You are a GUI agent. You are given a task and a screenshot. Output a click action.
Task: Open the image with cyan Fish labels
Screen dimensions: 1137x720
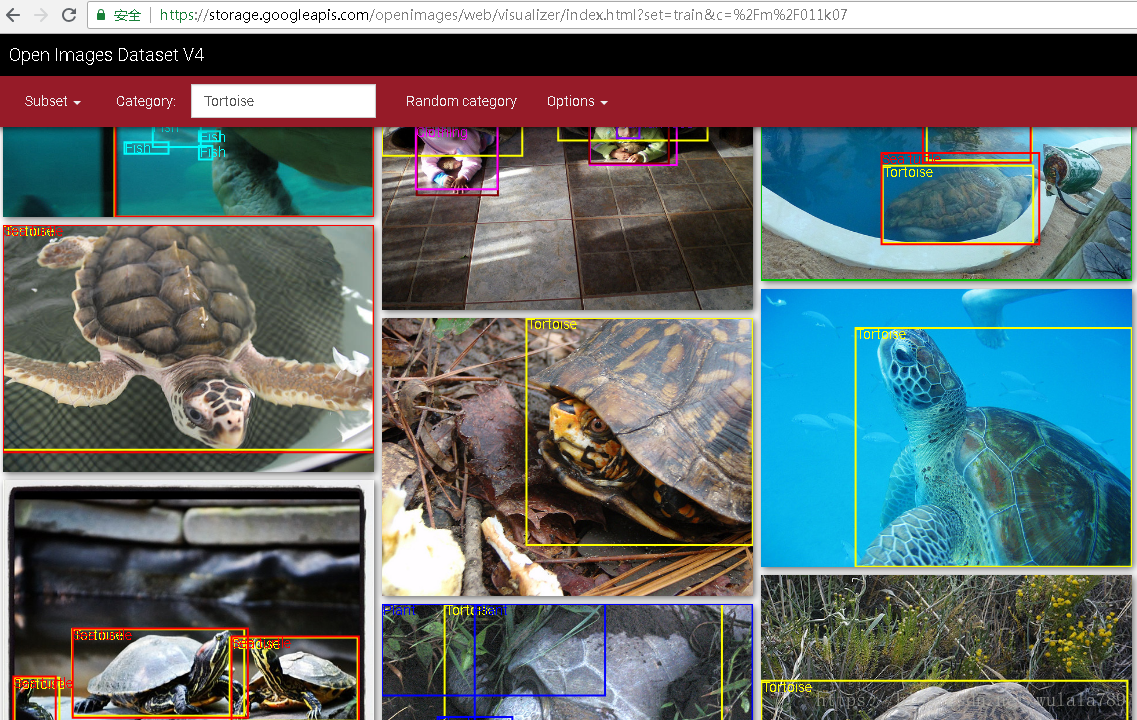189,172
